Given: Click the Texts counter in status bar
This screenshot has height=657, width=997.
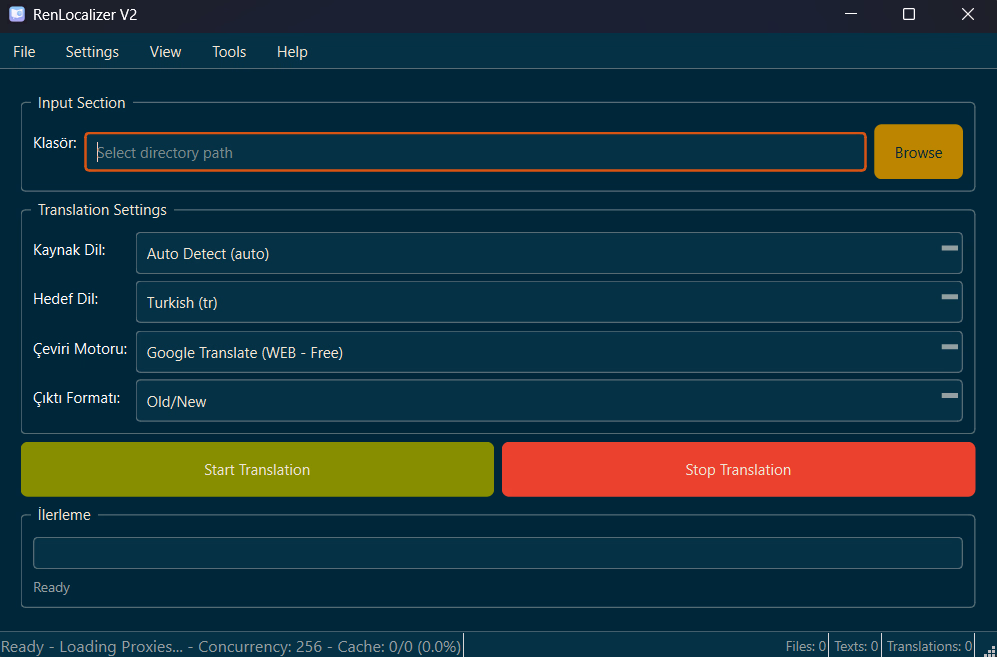Looking at the screenshot, I should (856, 646).
